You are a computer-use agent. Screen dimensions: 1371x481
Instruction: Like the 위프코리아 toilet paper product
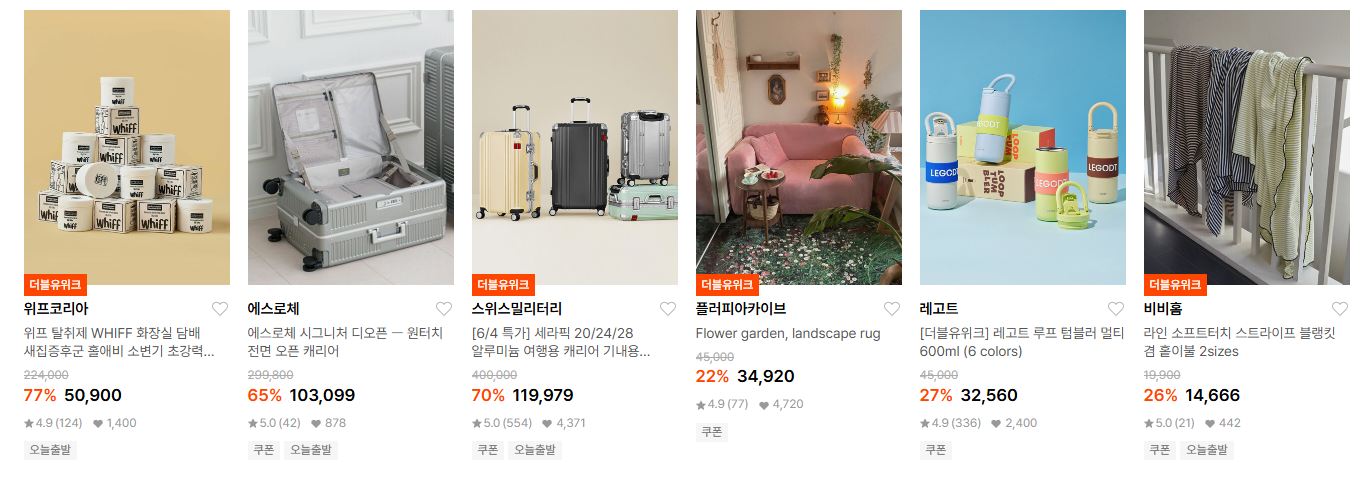click(x=220, y=309)
